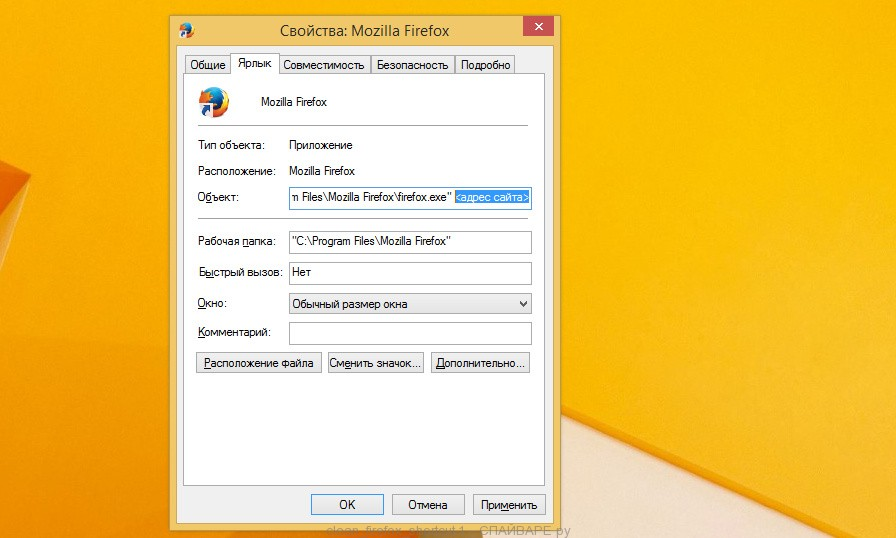The image size is (896, 538).
Task: Click into the Объект path field
Action: point(410,198)
